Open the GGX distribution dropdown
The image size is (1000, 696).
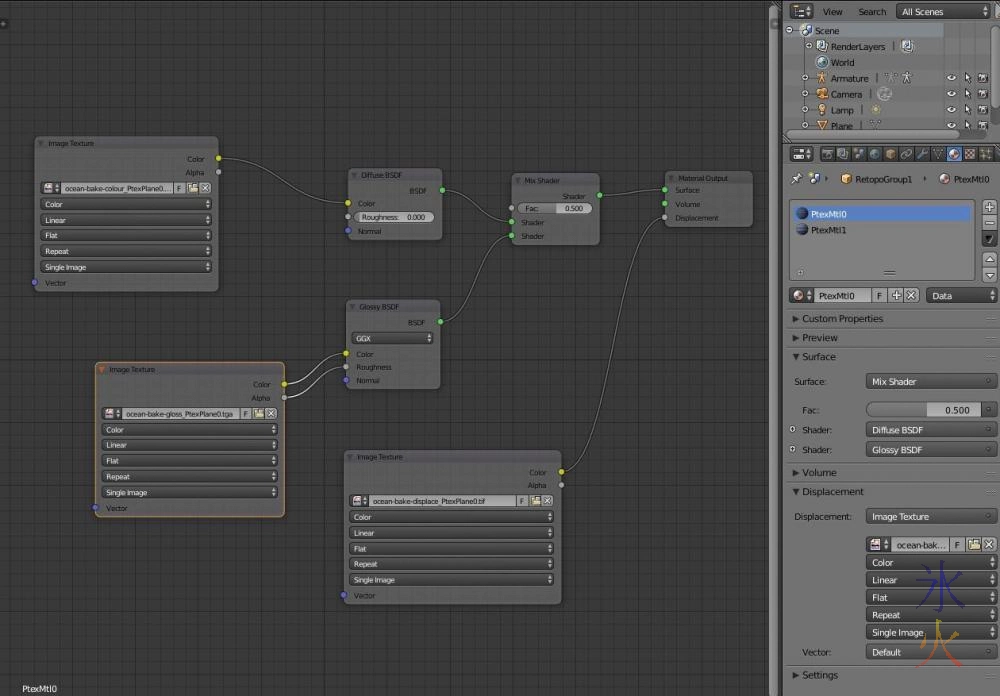[x=392, y=338]
